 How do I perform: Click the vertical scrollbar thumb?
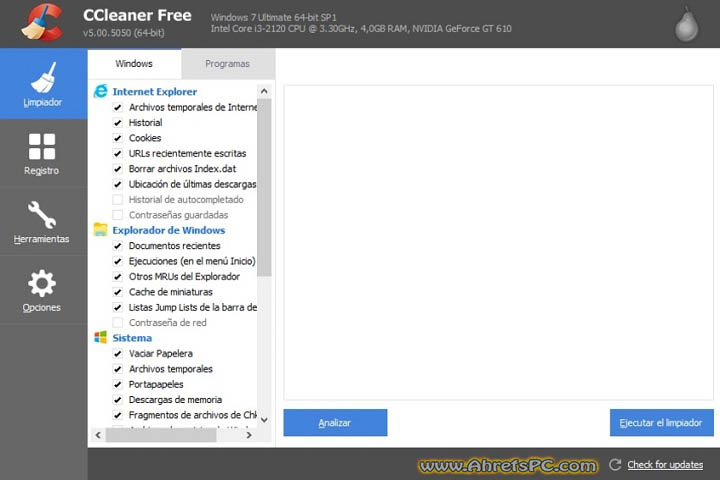pos(264,187)
